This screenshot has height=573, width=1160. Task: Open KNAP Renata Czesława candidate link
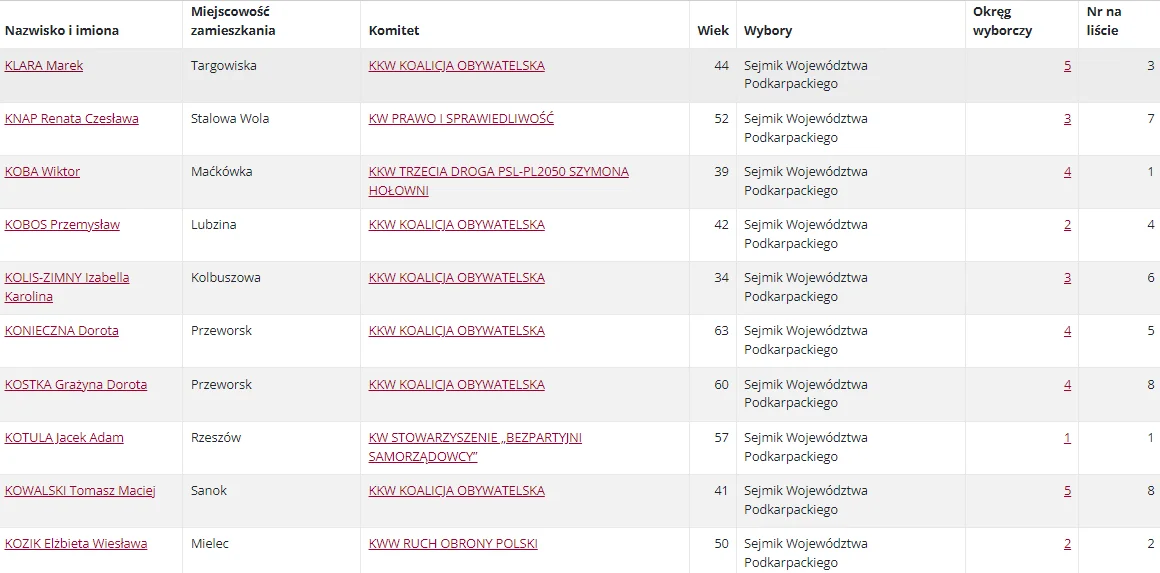point(72,119)
